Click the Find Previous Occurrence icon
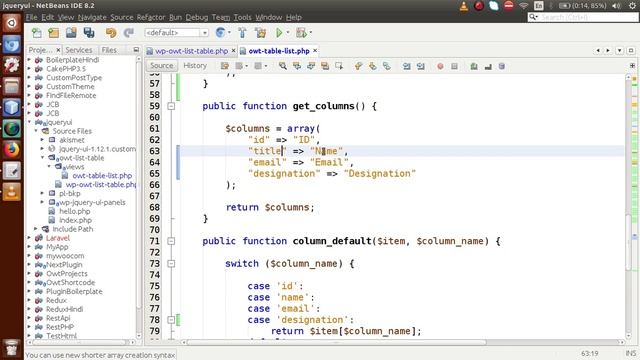This screenshot has height=360, width=640. (x=297, y=66)
